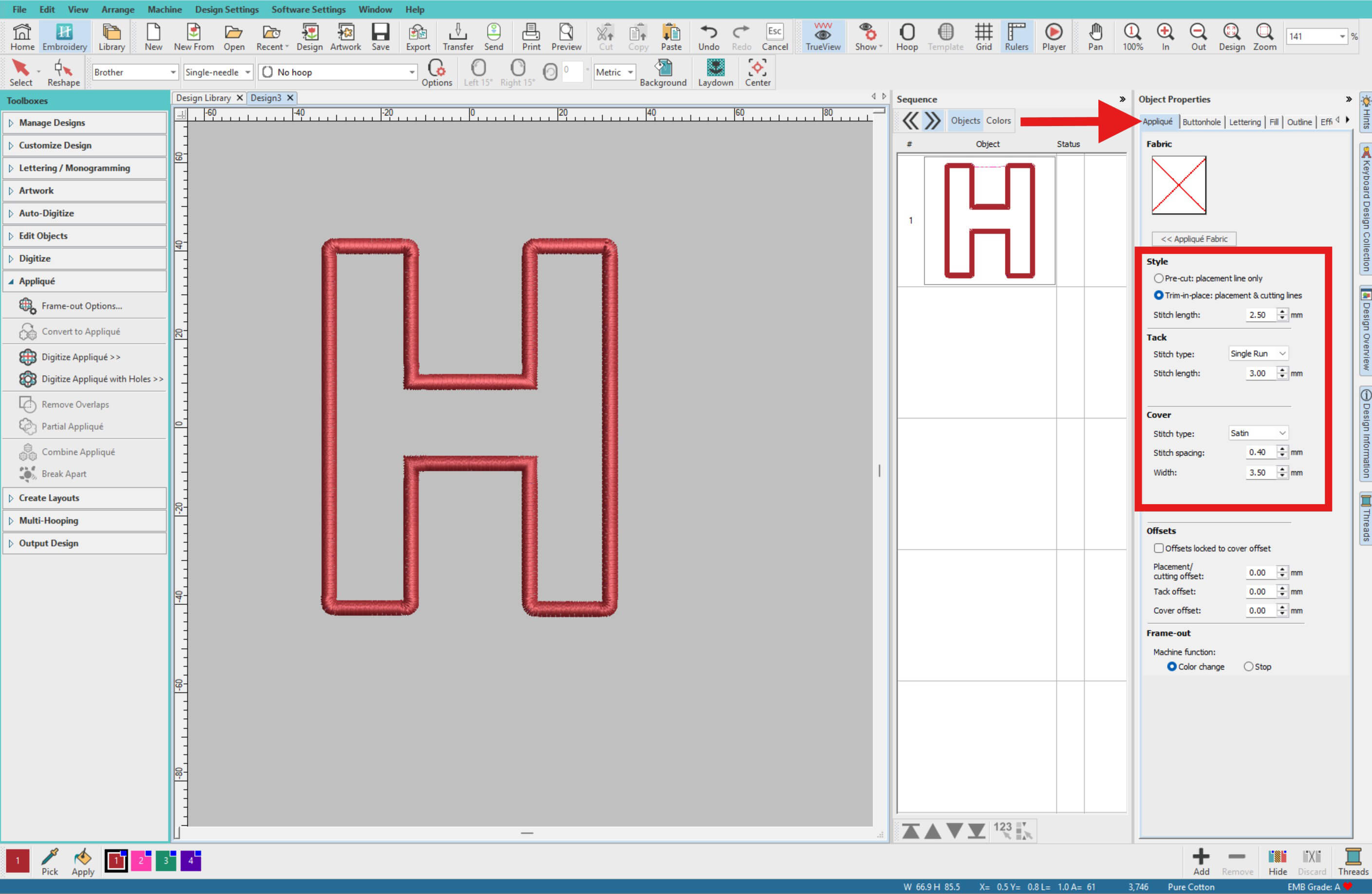Click Hide unused colors icon

(x=1278, y=862)
